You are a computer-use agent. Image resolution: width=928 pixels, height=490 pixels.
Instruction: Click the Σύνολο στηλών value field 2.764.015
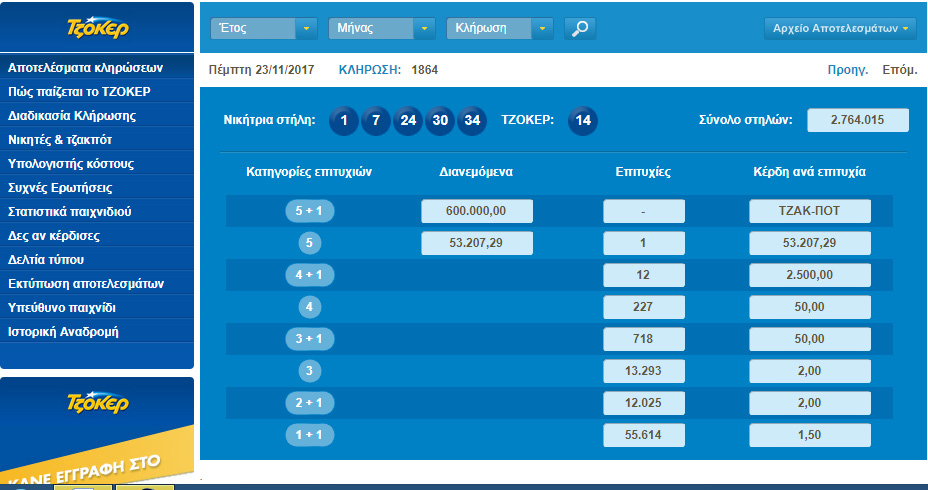click(857, 121)
